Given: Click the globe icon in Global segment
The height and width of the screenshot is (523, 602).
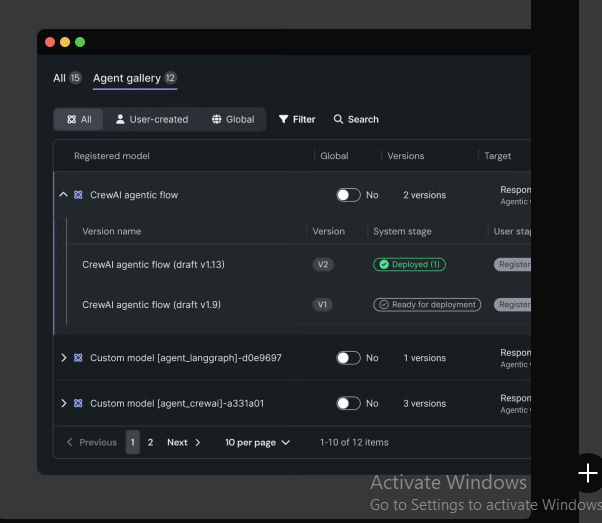Looking at the screenshot, I should (x=217, y=119).
